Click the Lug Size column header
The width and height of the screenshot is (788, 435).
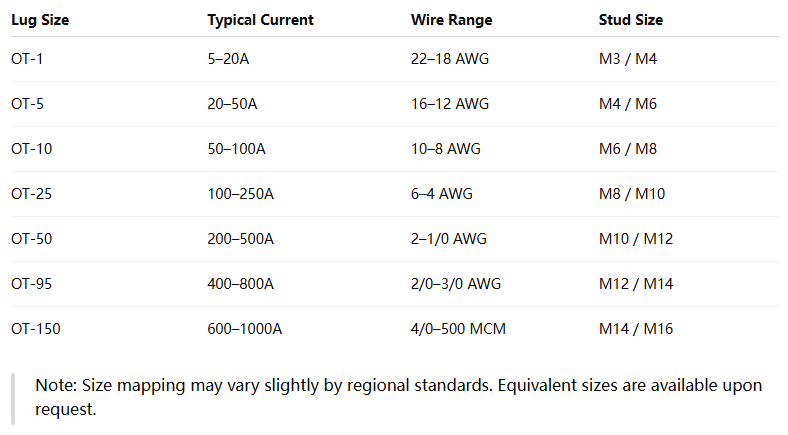click(x=40, y=20)
